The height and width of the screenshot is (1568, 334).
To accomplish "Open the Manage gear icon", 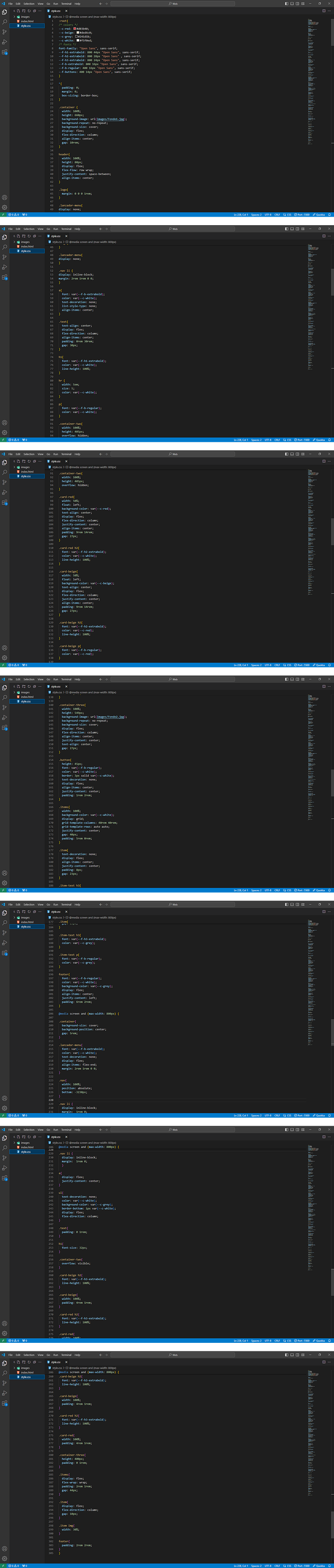I will [4, 208].
